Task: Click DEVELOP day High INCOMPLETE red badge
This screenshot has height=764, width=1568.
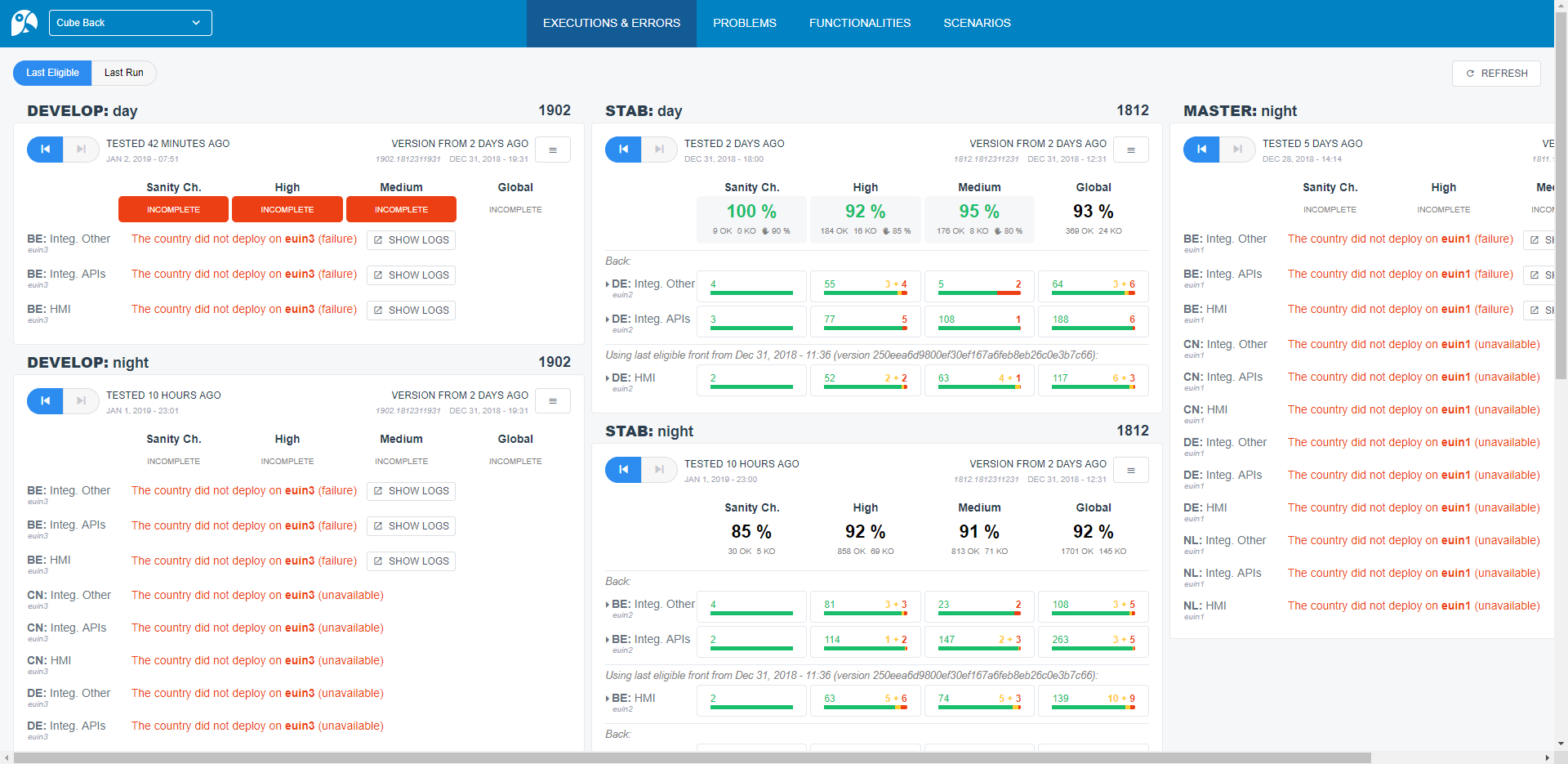Action: pyautogui.click(x=287, y=209)
